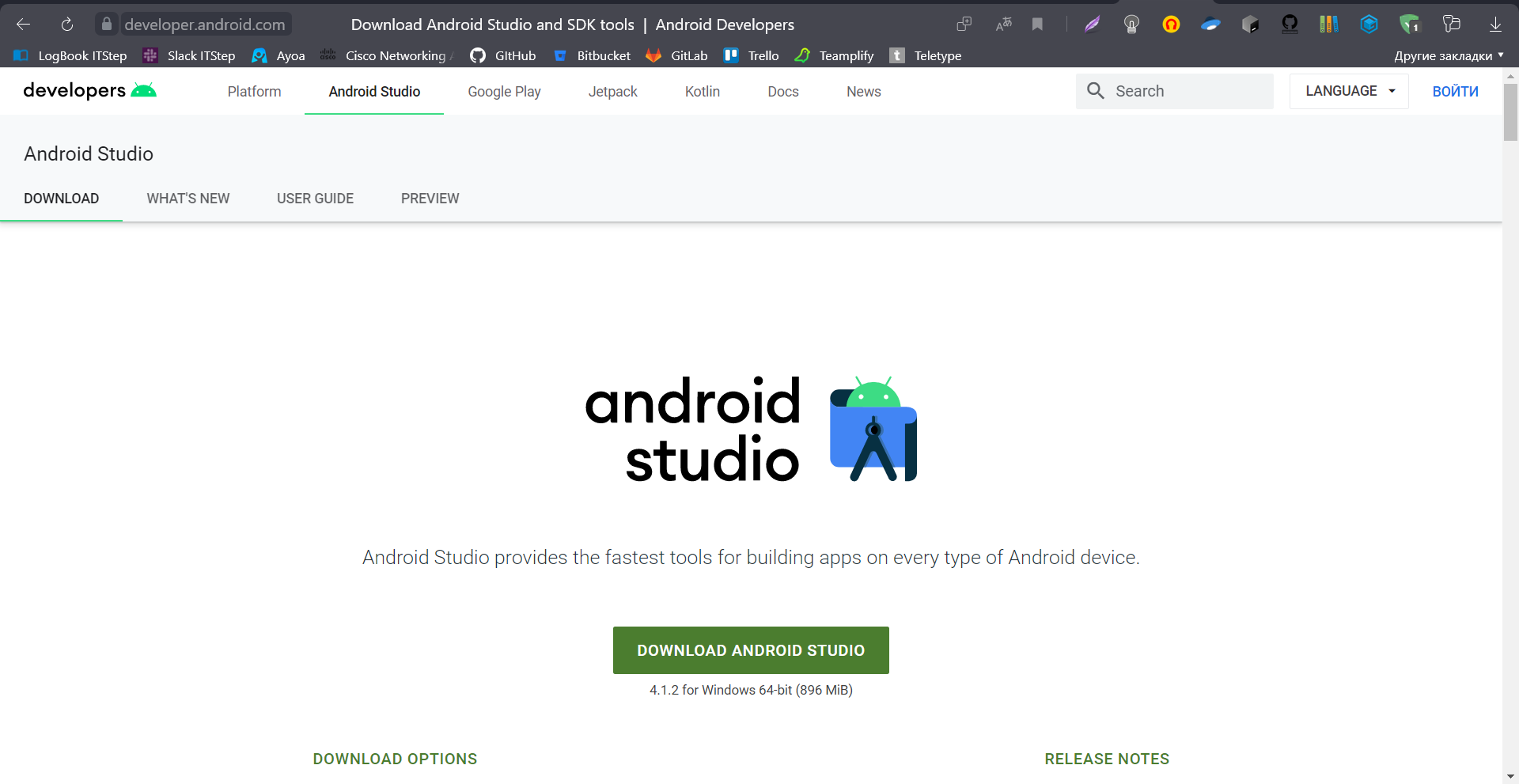Select the DOWNLOAD tab
This screenshot has width=1519, height=784.
(x=61, y=199)
